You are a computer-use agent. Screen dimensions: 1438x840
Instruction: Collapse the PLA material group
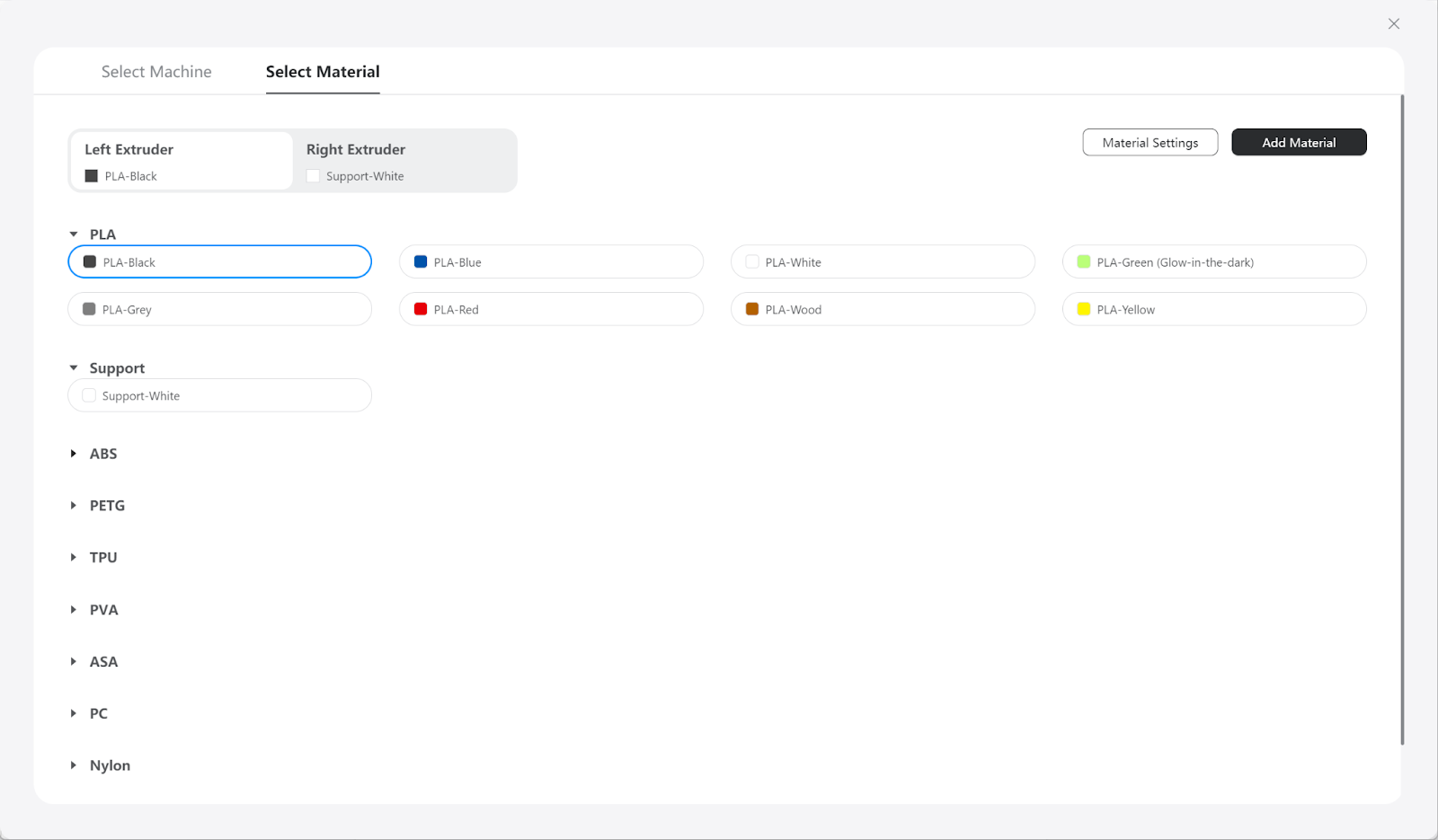[x=74, y=234]
